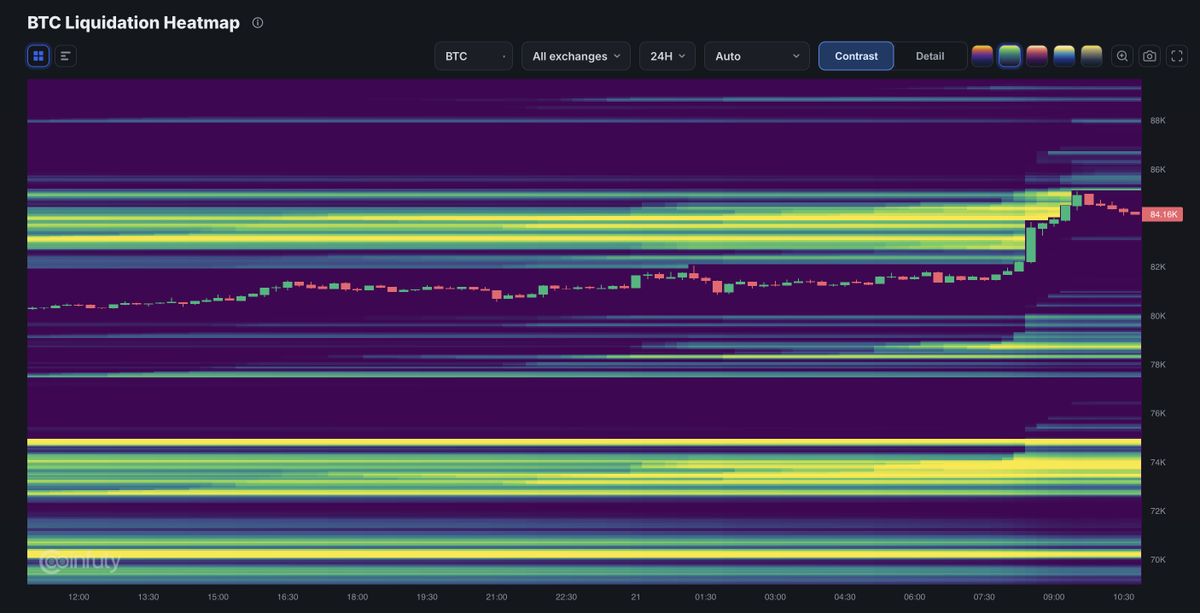1200x613 pixels.
Task: Switch to Detail mode
Action: point(930,56)
